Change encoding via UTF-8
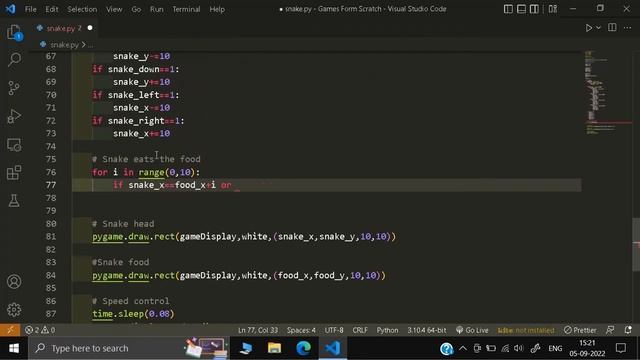 334,330
